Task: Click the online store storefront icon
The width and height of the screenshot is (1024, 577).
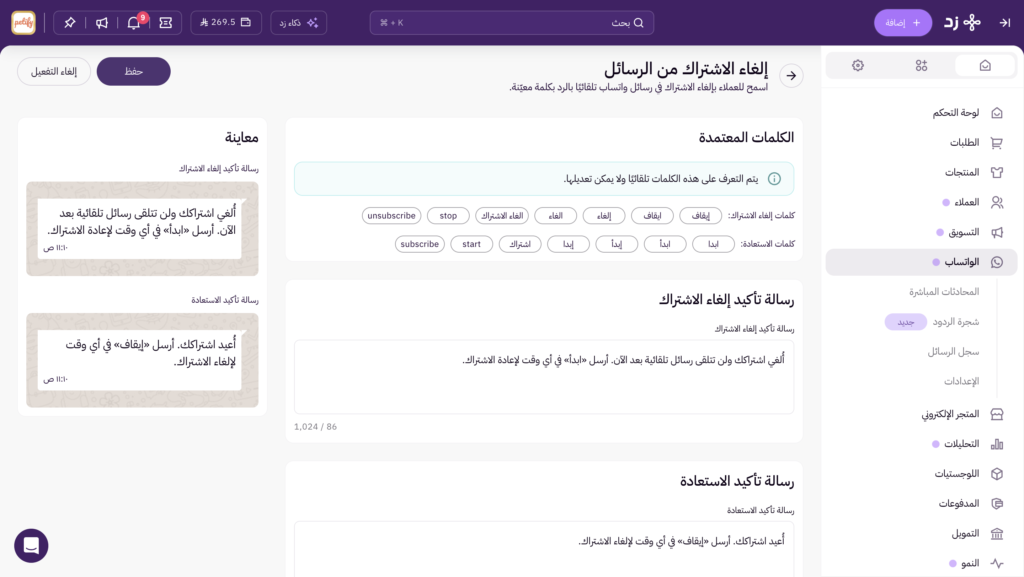Action: pos(997,414)
